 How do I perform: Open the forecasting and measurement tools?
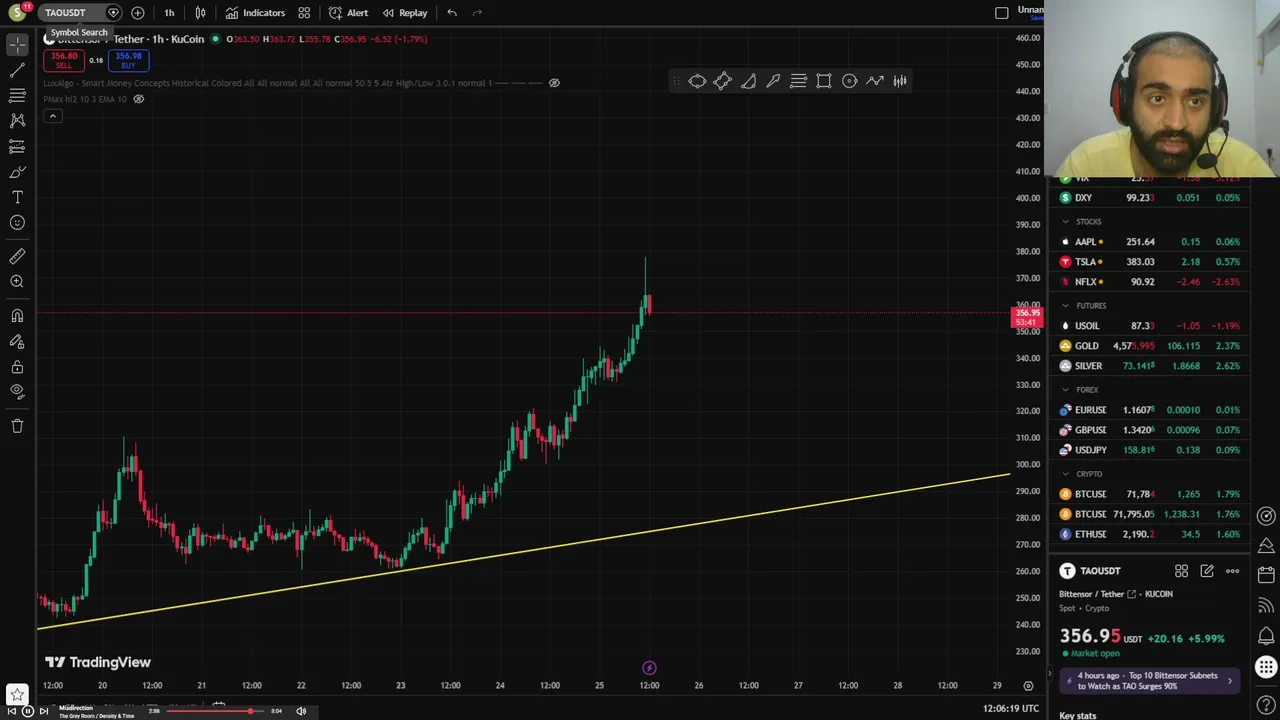tap(17, 146)
